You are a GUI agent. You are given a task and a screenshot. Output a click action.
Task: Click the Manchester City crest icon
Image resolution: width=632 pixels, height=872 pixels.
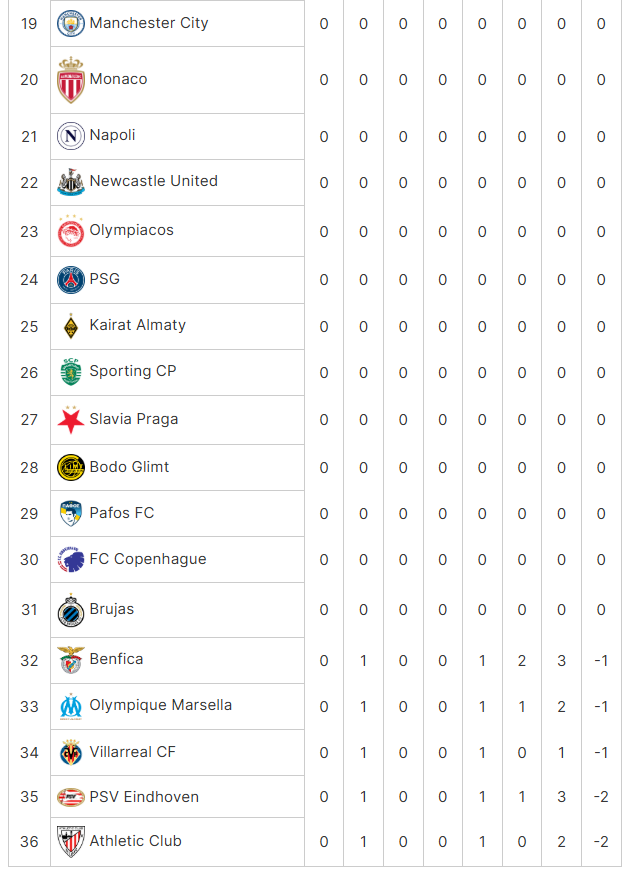pos(71,23)
